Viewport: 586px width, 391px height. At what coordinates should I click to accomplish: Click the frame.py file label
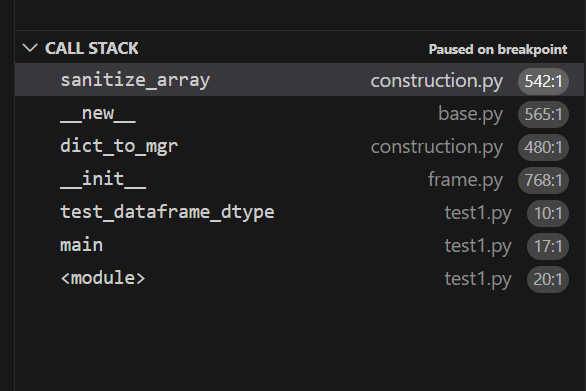point(465,179)
